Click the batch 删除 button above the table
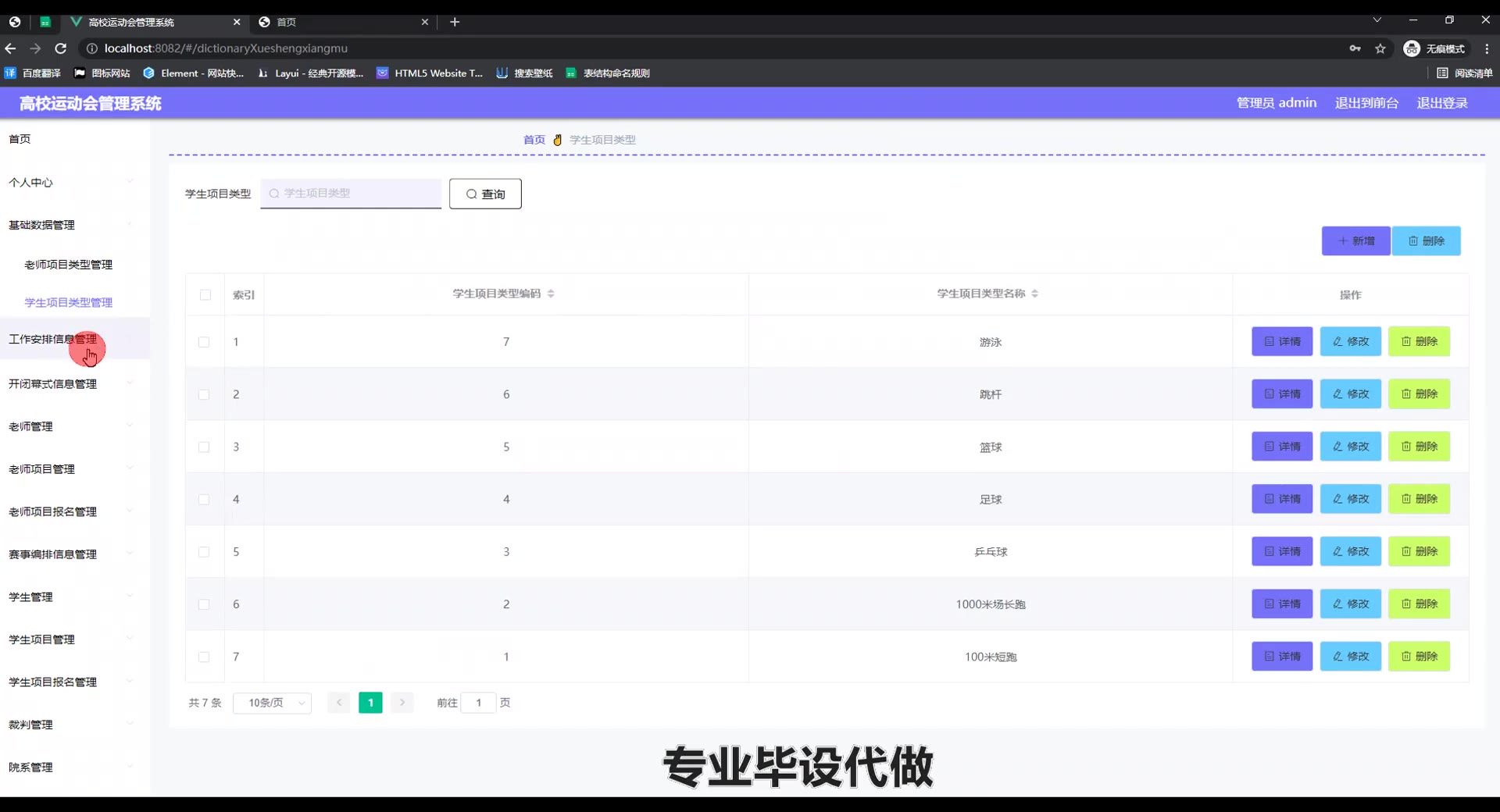The image size is (1500, 812). [x=1426, y=240]
